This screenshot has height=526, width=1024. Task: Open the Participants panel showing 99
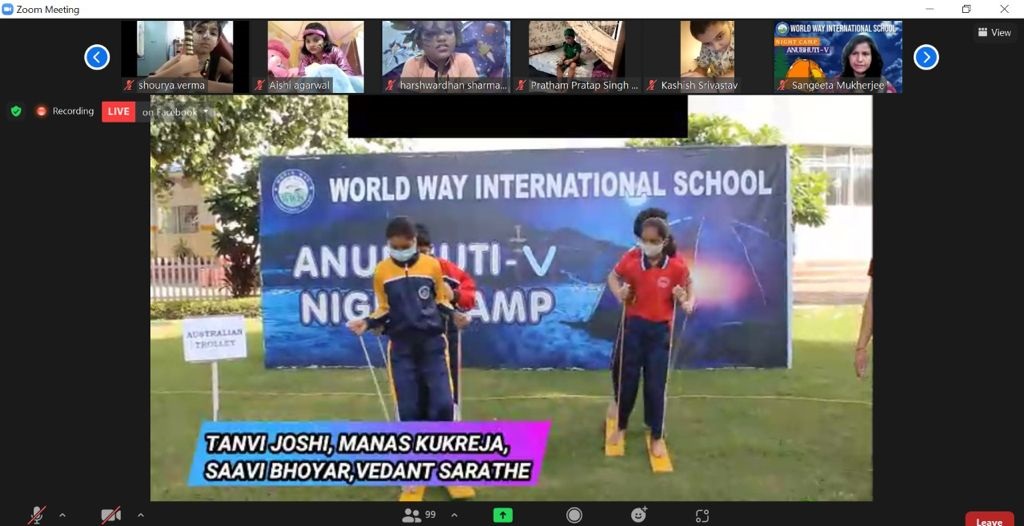click(419, 515)
